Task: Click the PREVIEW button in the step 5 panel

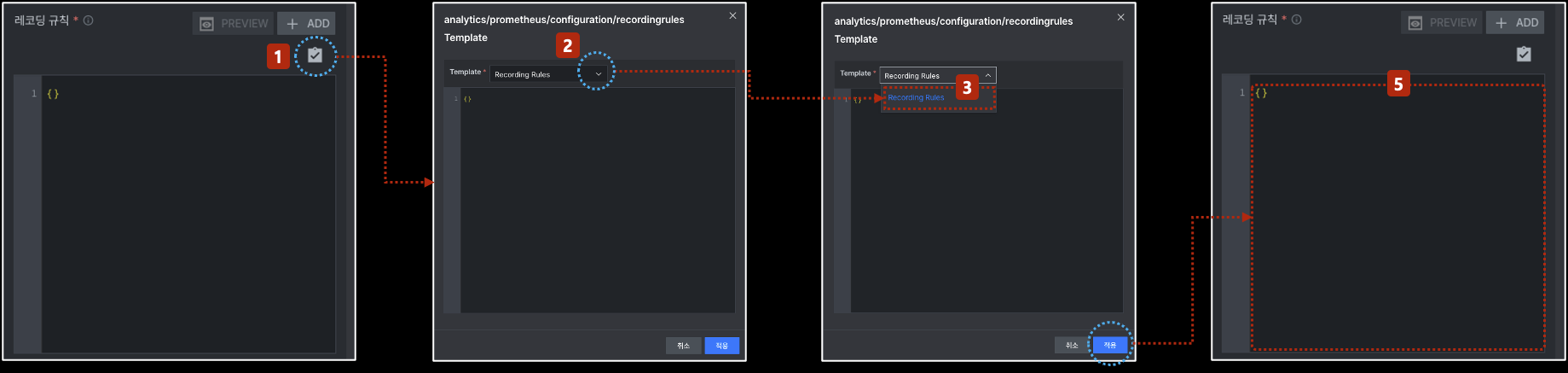Action: 1443,23
